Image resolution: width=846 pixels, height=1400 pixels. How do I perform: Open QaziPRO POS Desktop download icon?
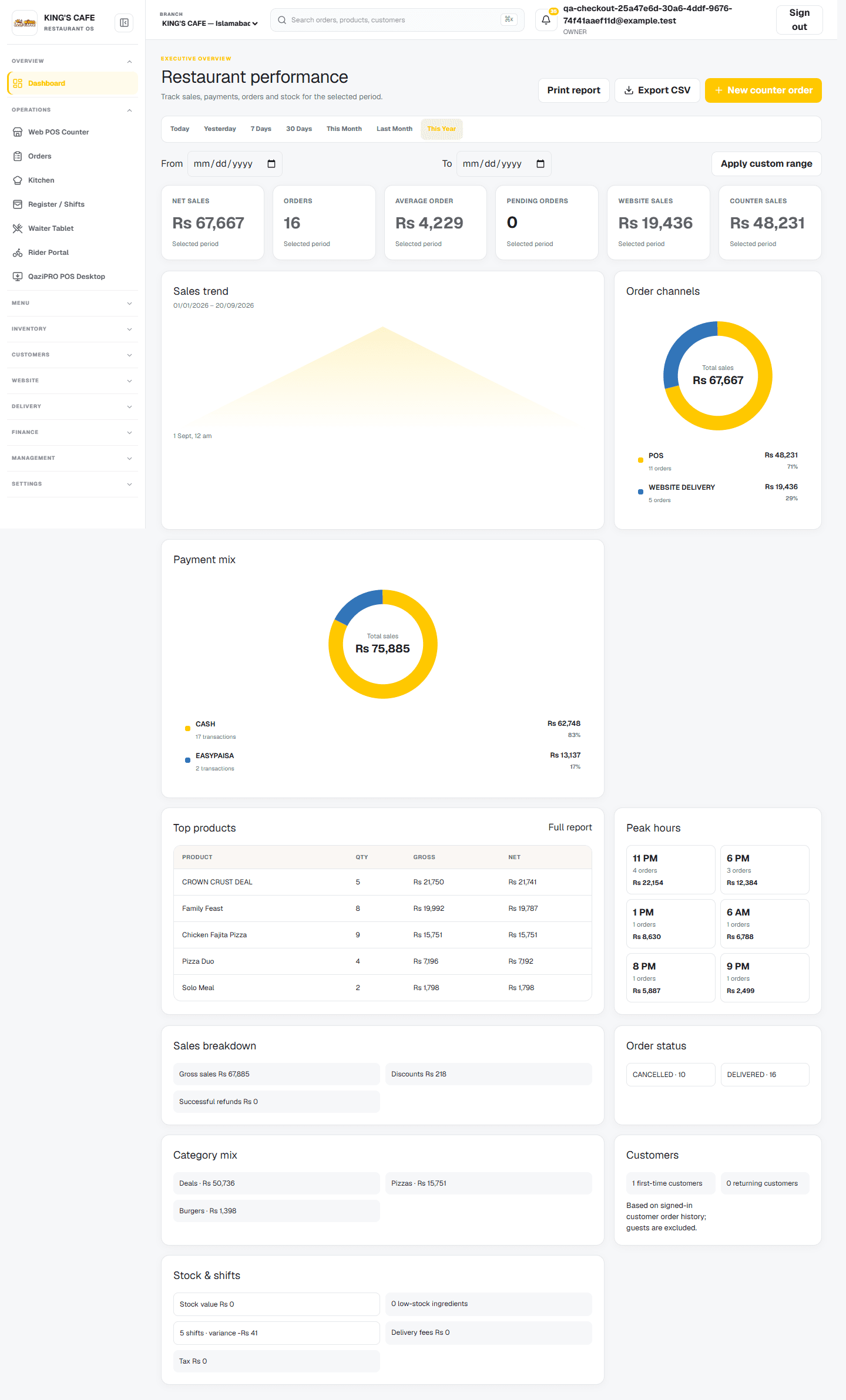pos(18,277)
